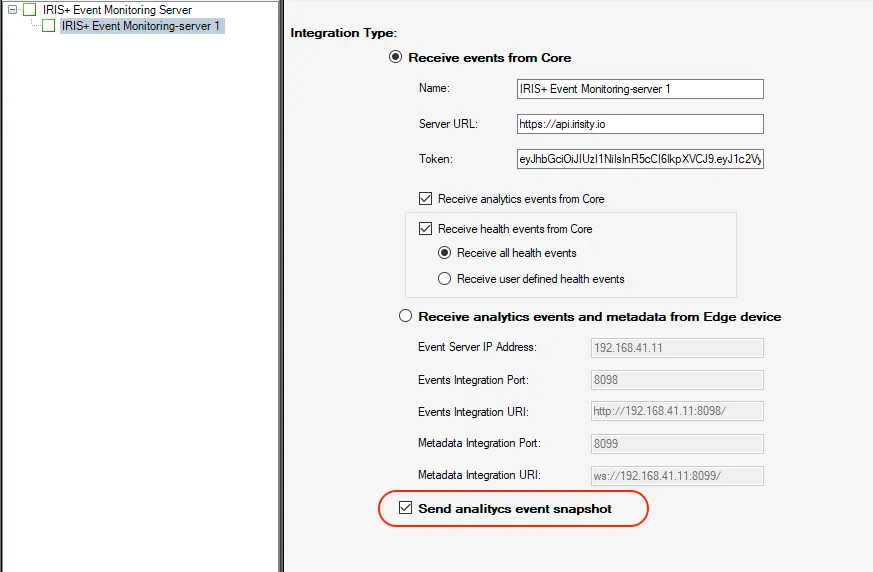873x572 pixels.
Task: Click the Events Integration Port label
Action: tap(473, 380)
